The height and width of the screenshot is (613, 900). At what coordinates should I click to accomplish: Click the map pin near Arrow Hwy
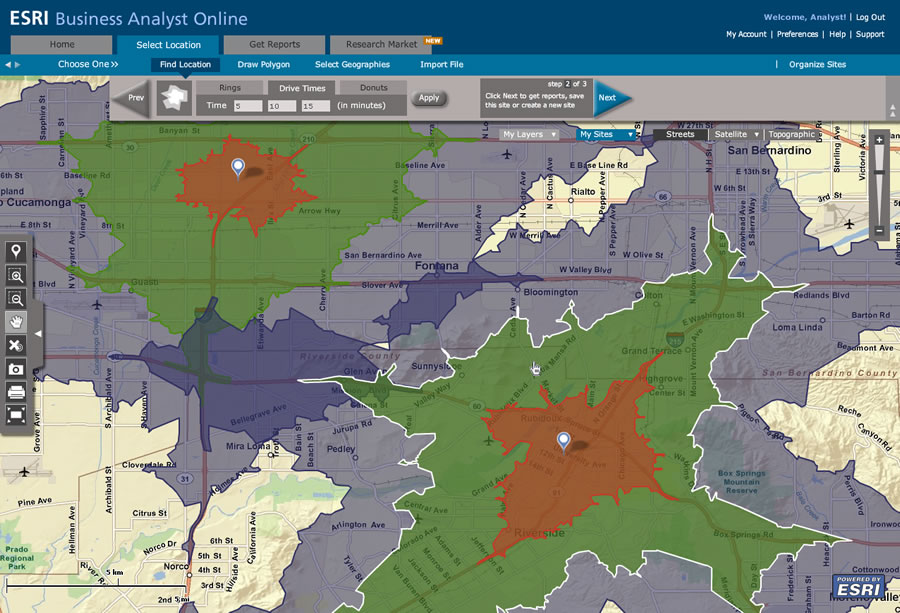[238, 168]
